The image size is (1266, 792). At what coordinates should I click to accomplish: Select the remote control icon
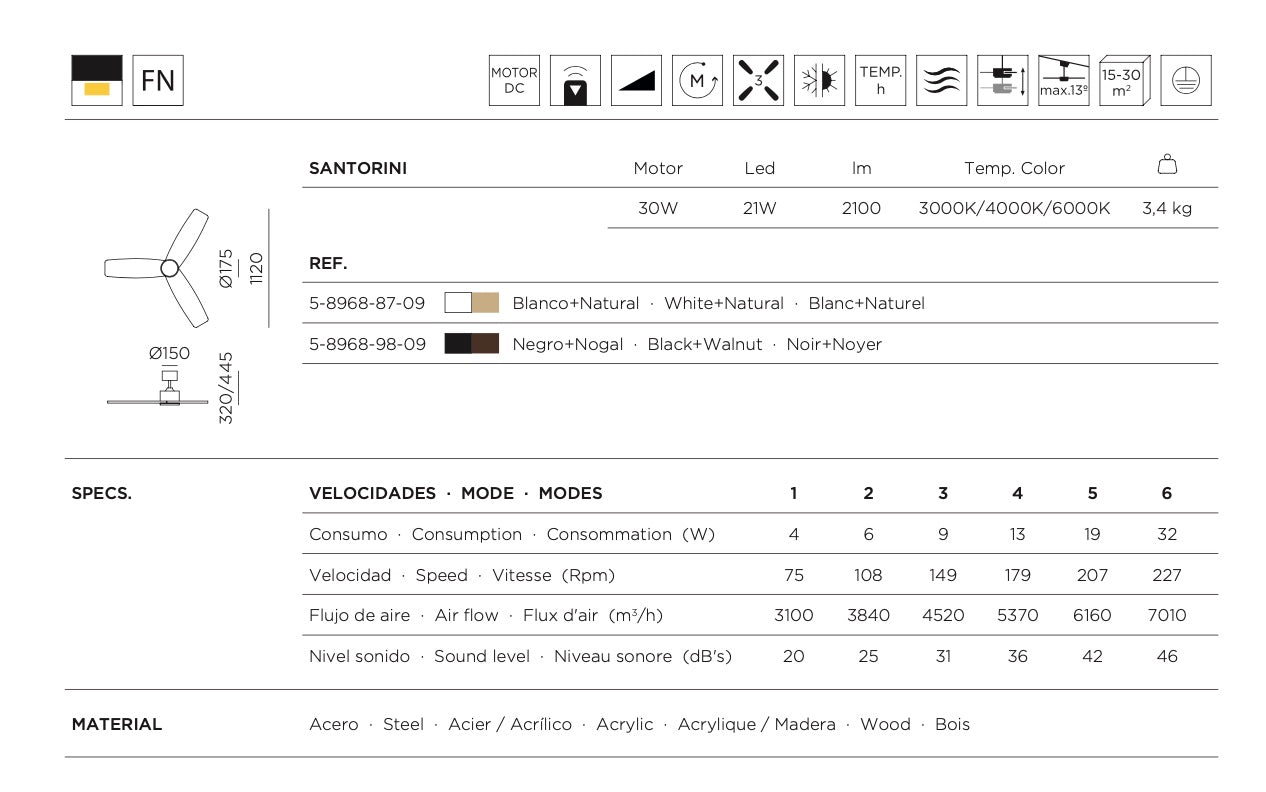575,81
